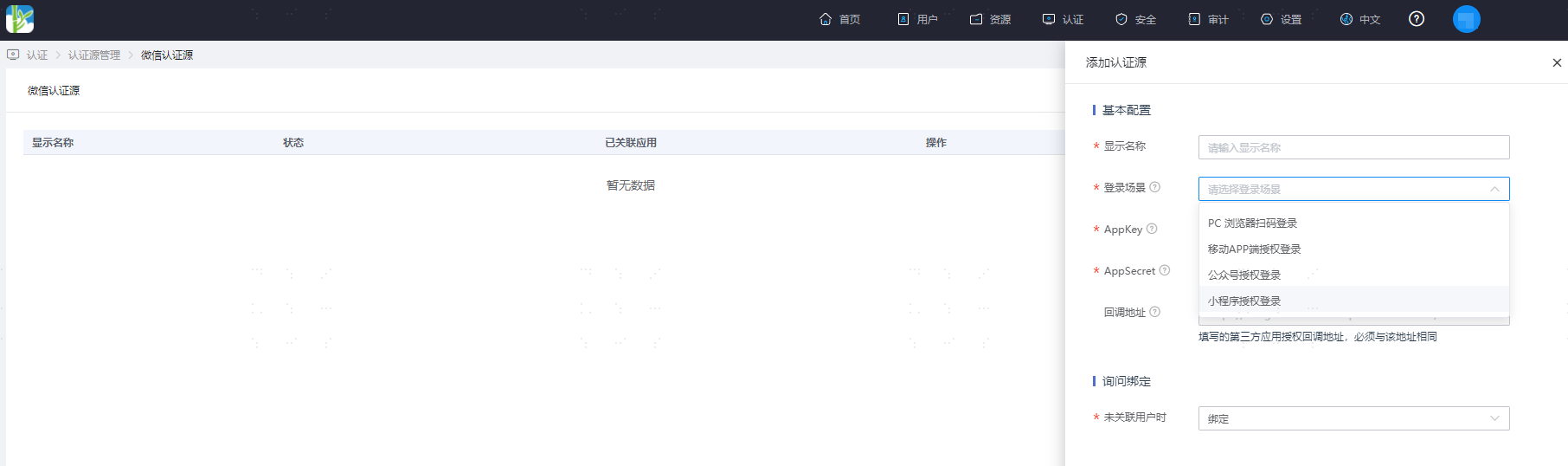Open the 审计 navigation item
The height and width of the screenshot is (466, 1568).
pos(1208,19)
